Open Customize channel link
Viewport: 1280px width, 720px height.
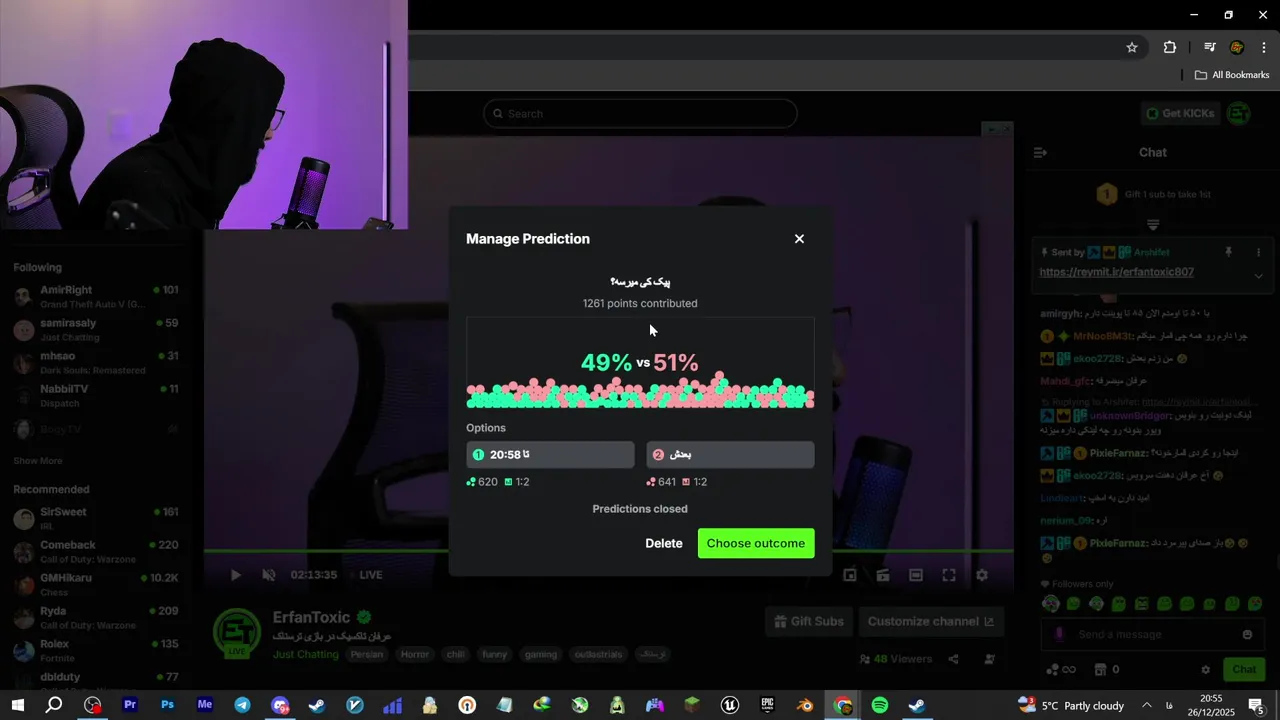931,621
